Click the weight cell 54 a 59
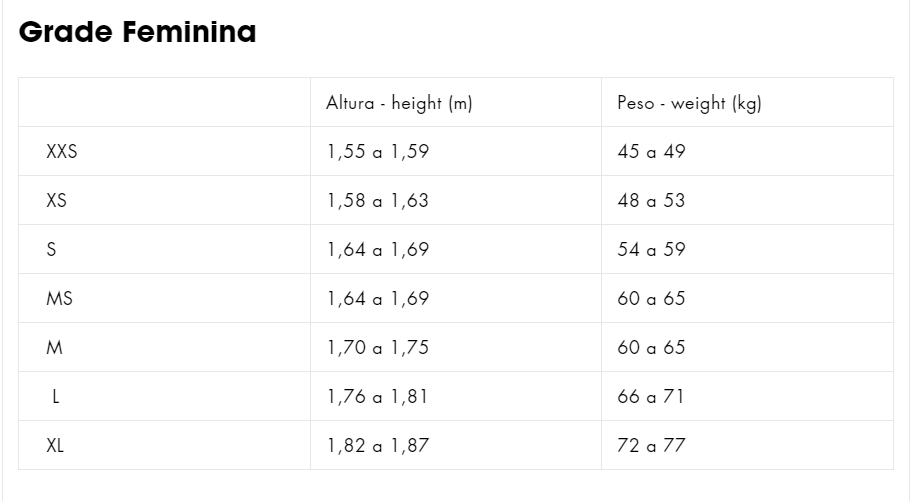917x501 pixels. coord(651,250)
